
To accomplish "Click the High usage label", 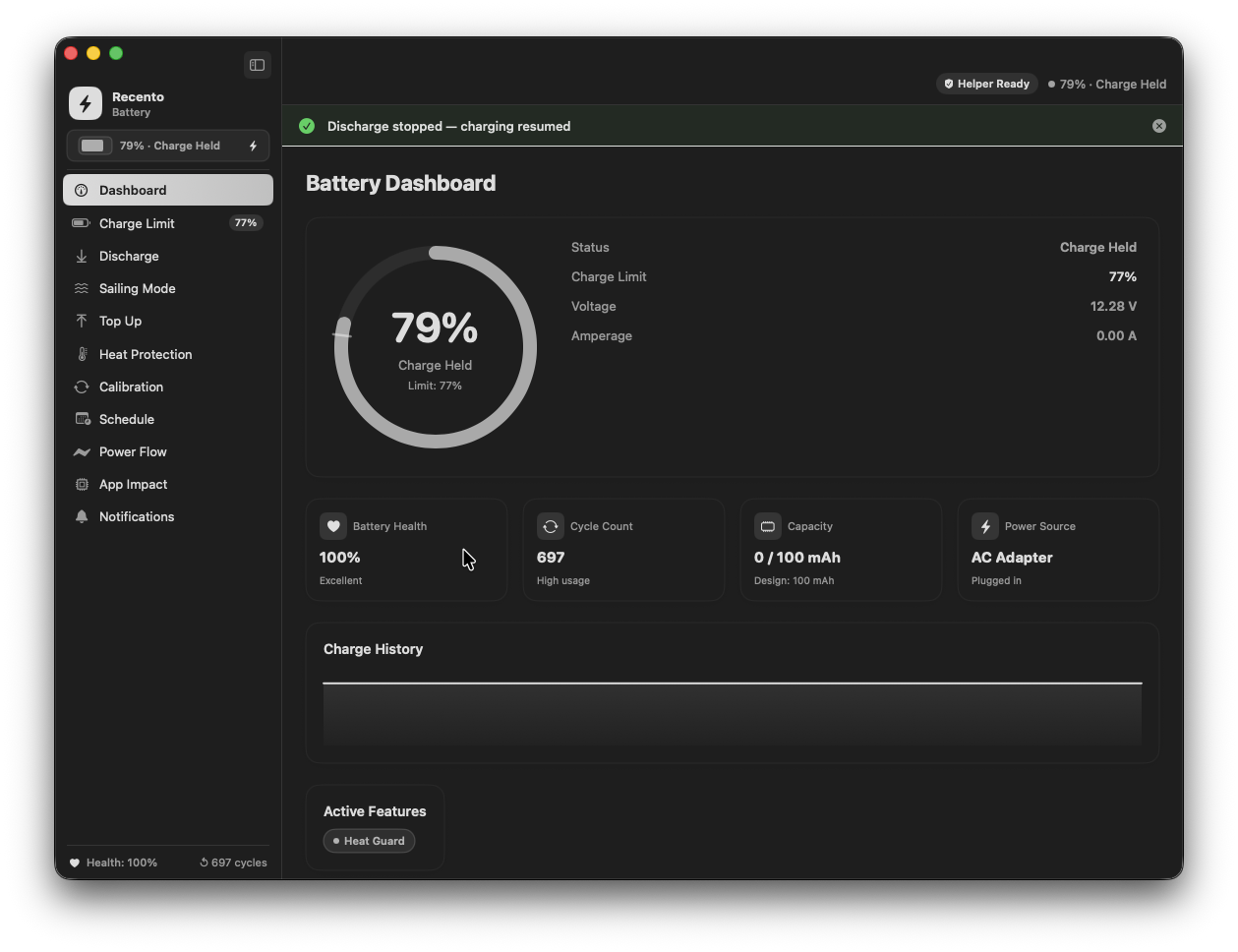I will [x=563, y=580].
